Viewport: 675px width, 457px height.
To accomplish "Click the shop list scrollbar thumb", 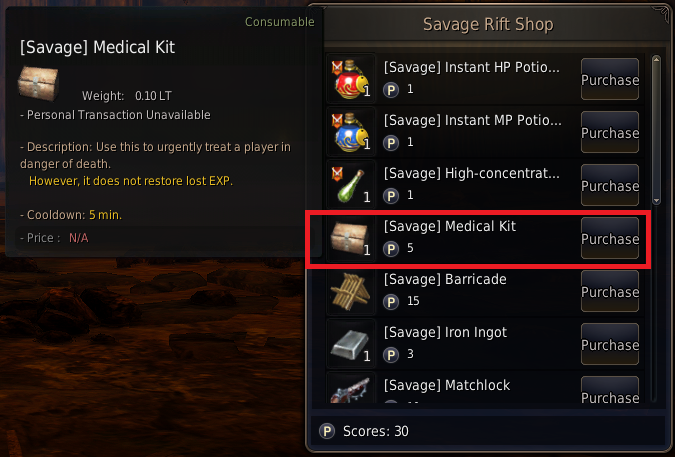I will [x=656, y=130].
